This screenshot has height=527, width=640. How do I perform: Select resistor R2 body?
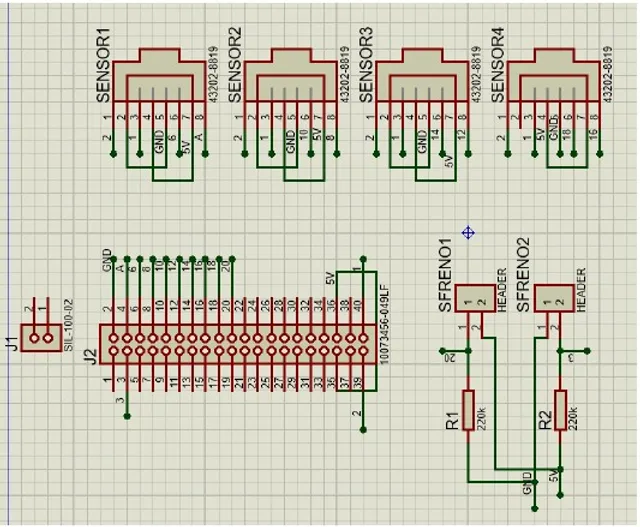coord(560,410)
